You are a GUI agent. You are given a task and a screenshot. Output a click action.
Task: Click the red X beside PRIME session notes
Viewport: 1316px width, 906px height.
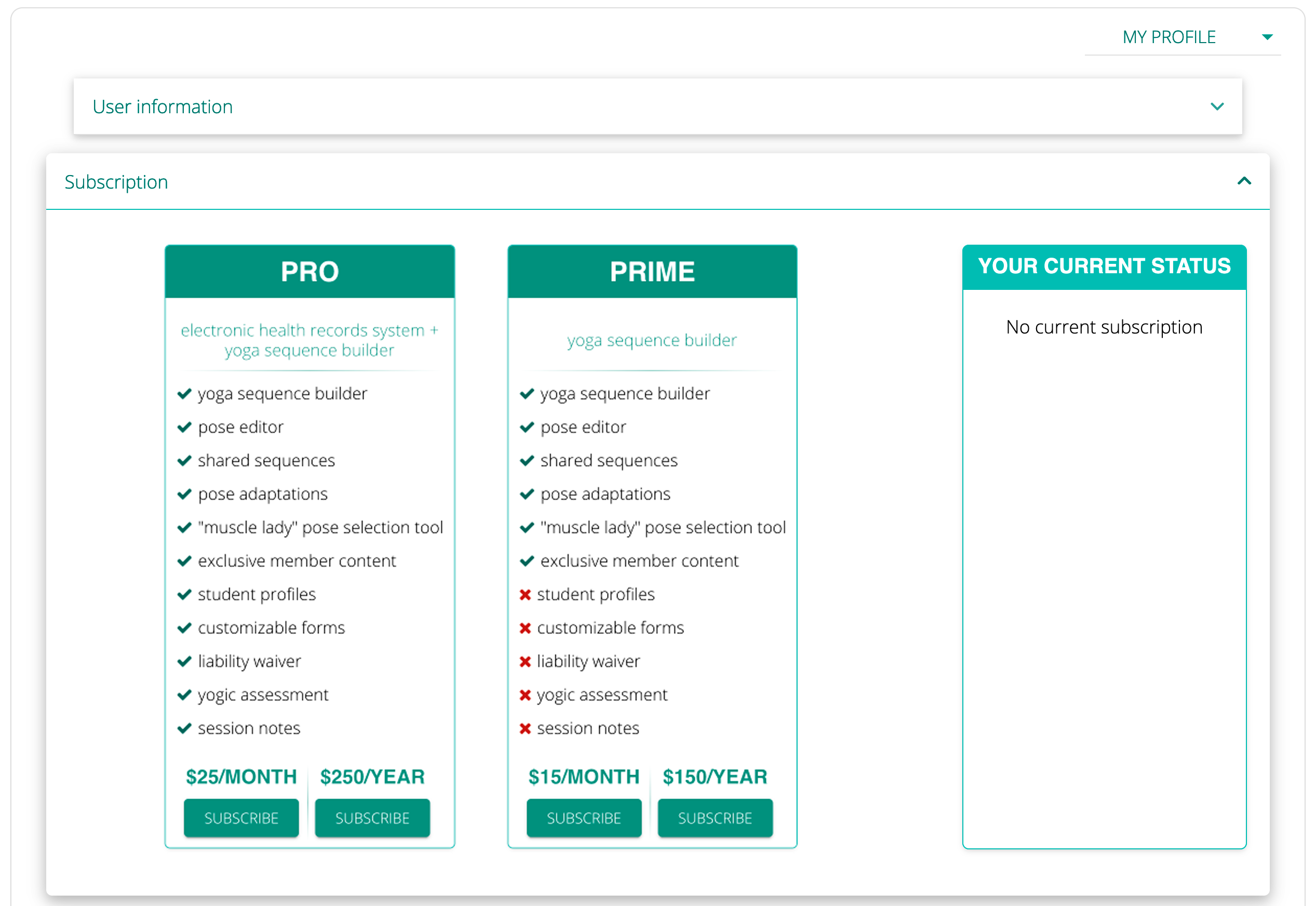point(525,728)
